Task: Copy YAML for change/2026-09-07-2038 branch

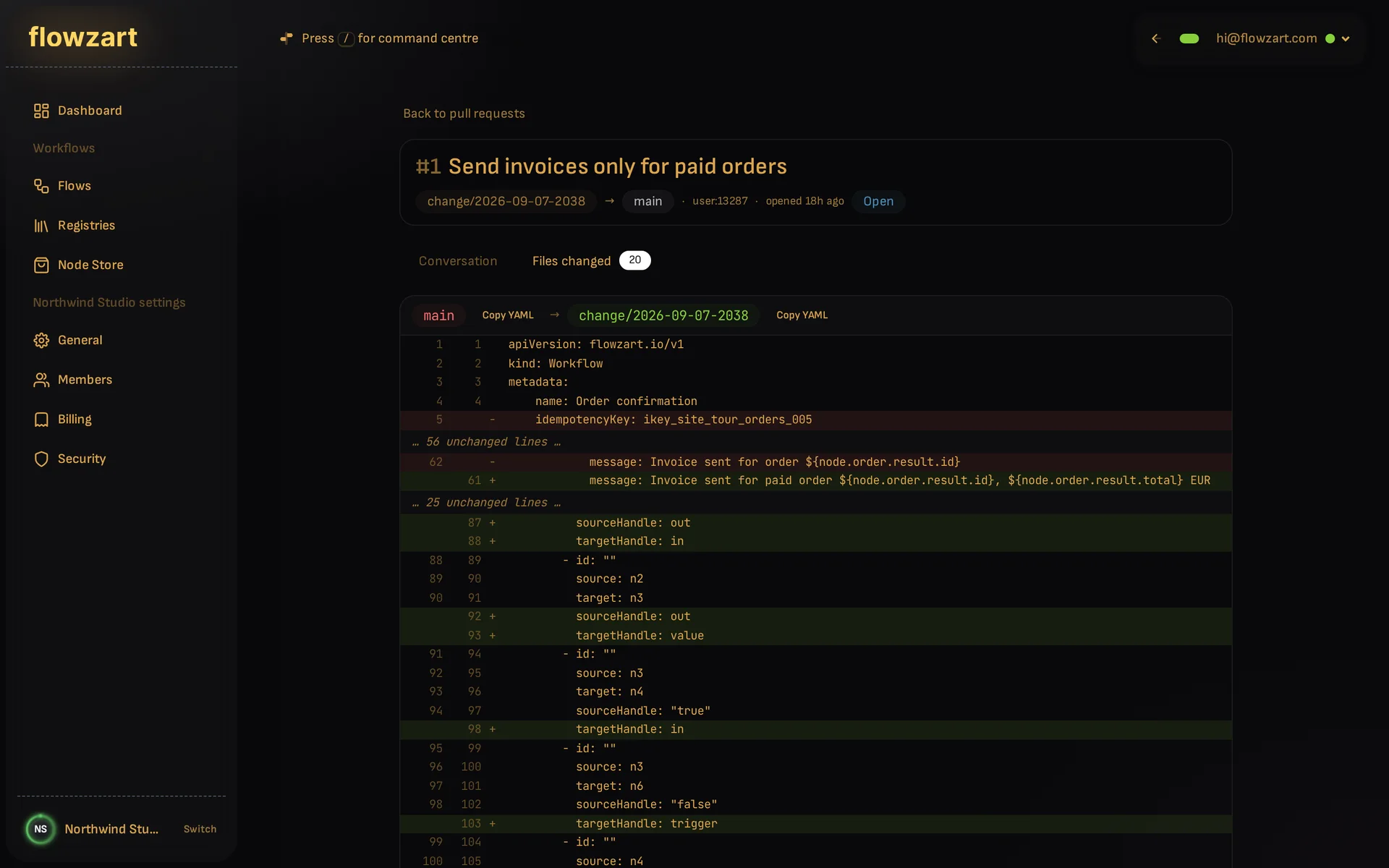Action: [x=802, y=315]
